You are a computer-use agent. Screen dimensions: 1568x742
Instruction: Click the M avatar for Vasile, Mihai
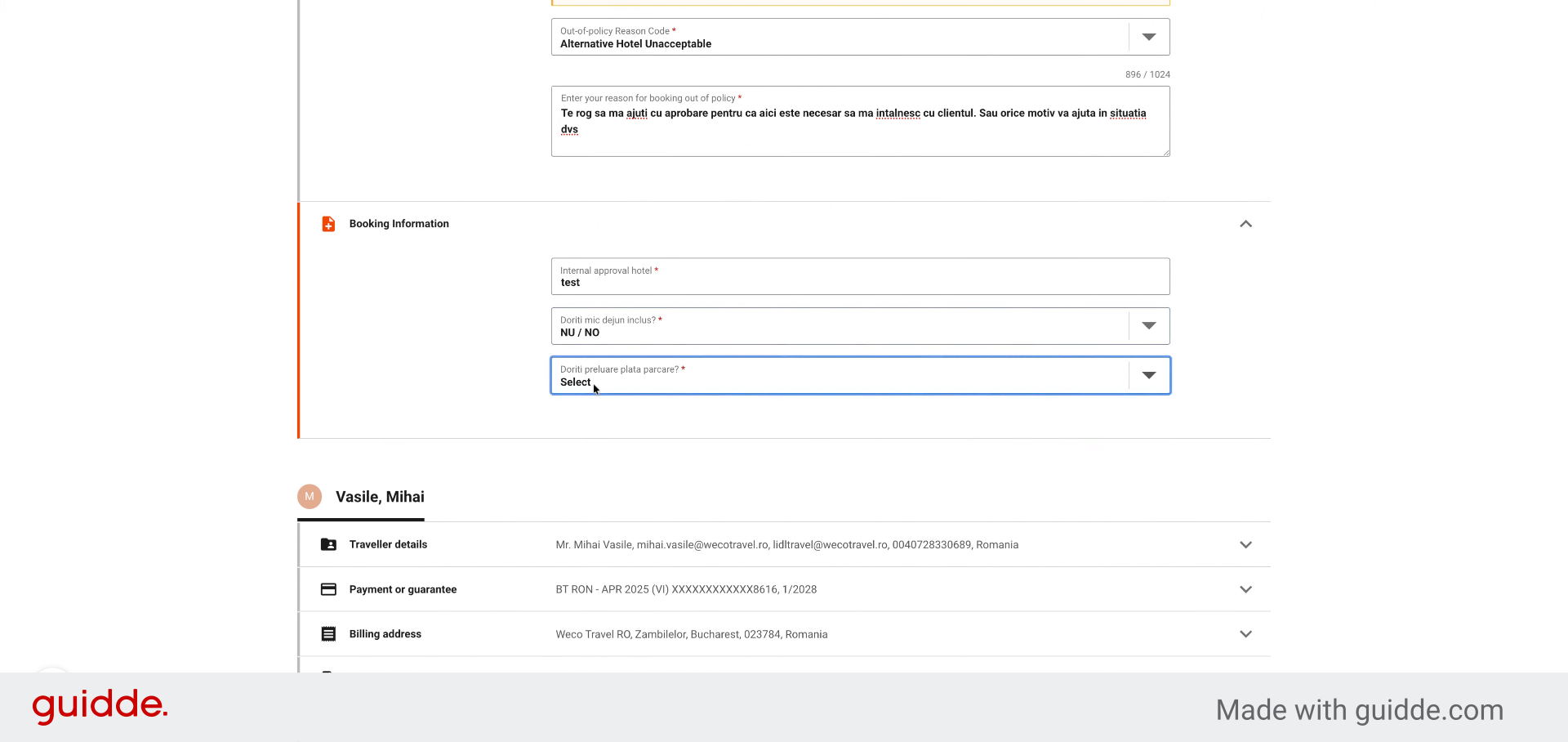pos(310,496)
